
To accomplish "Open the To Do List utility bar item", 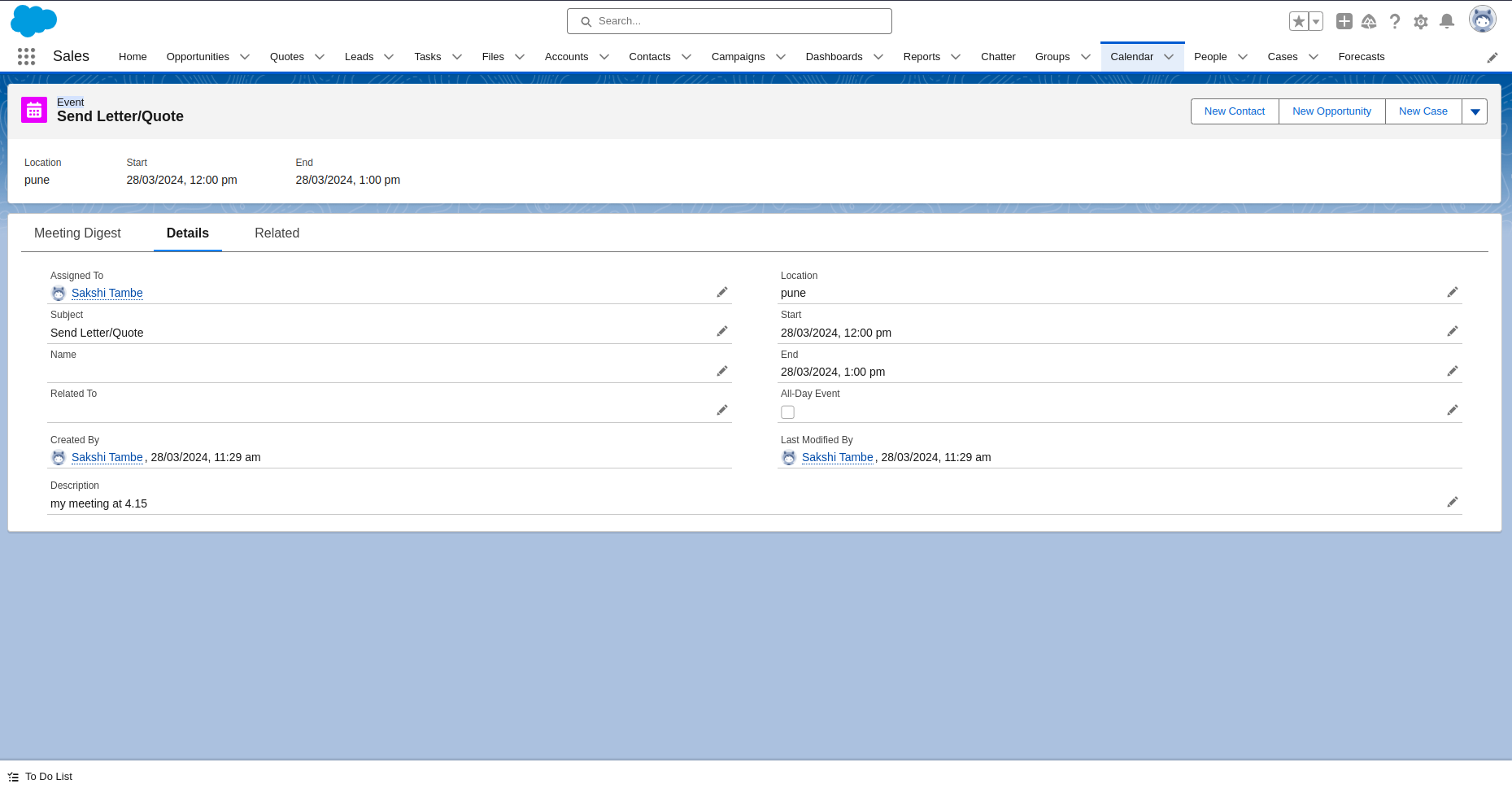I will (40, 777).
